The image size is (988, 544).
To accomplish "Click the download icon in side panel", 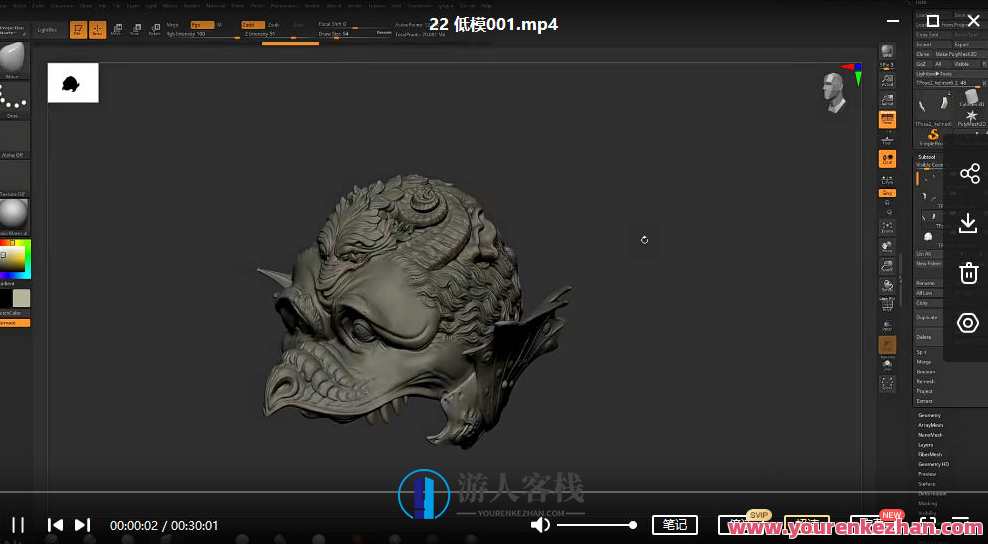I will pyautogui.click(x=968, y=223).
